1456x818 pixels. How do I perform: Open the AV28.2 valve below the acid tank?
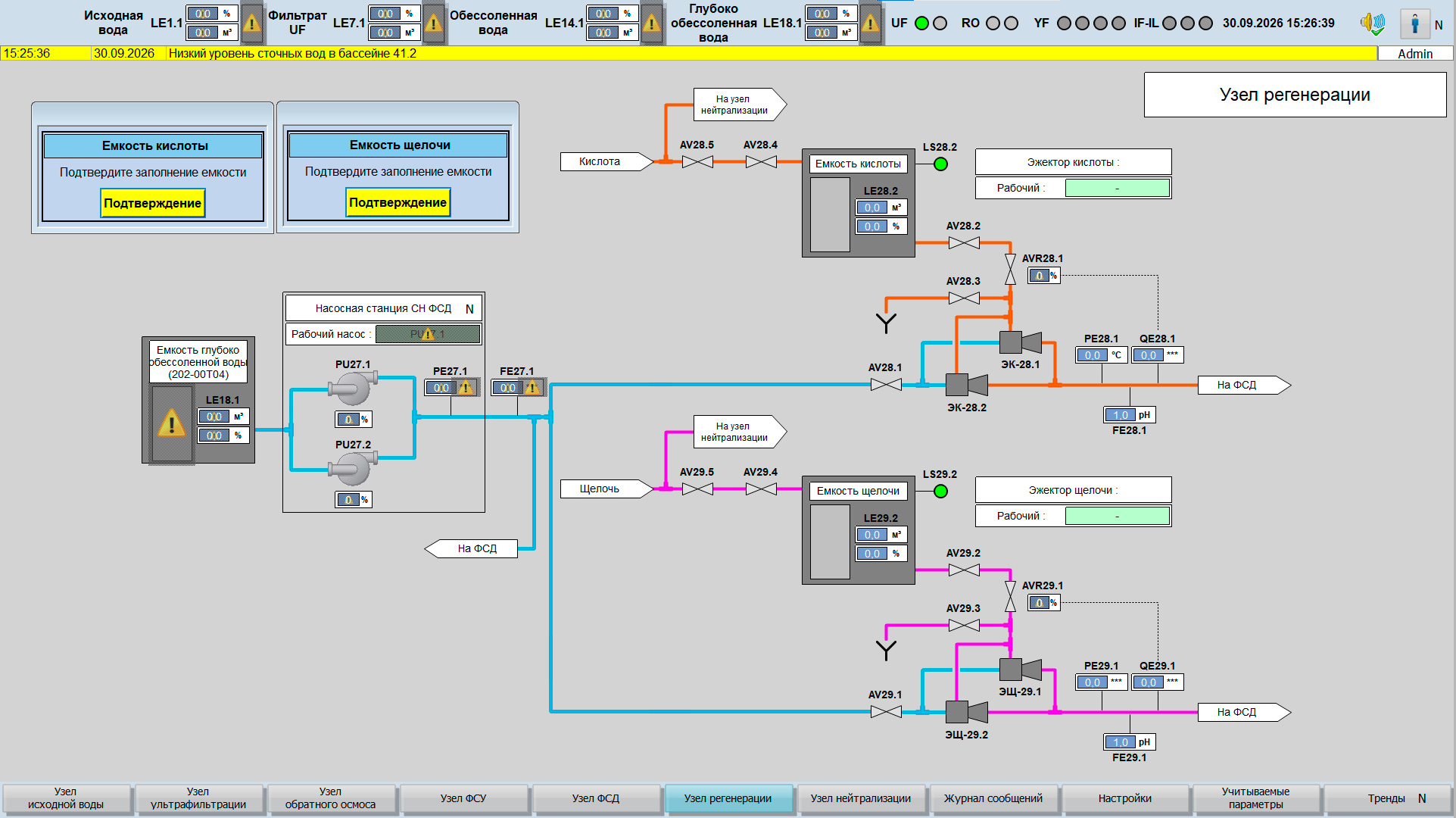[964, 243]
